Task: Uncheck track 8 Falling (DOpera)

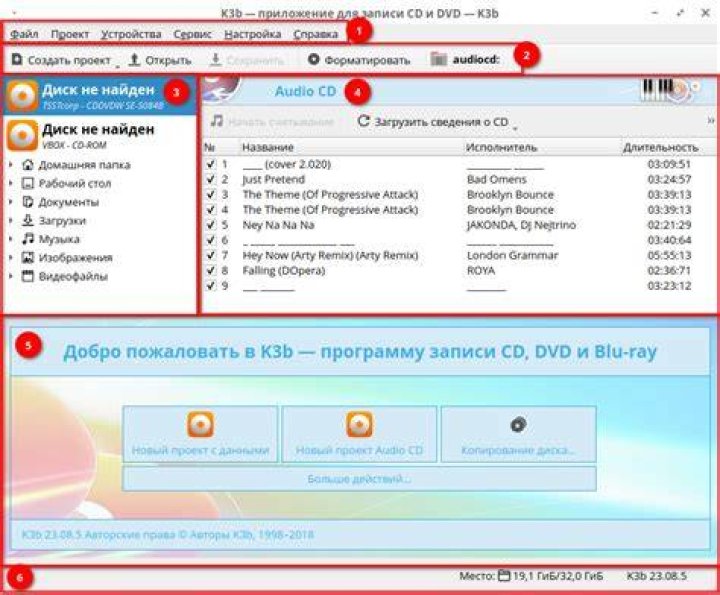Action: click(210, 270)
